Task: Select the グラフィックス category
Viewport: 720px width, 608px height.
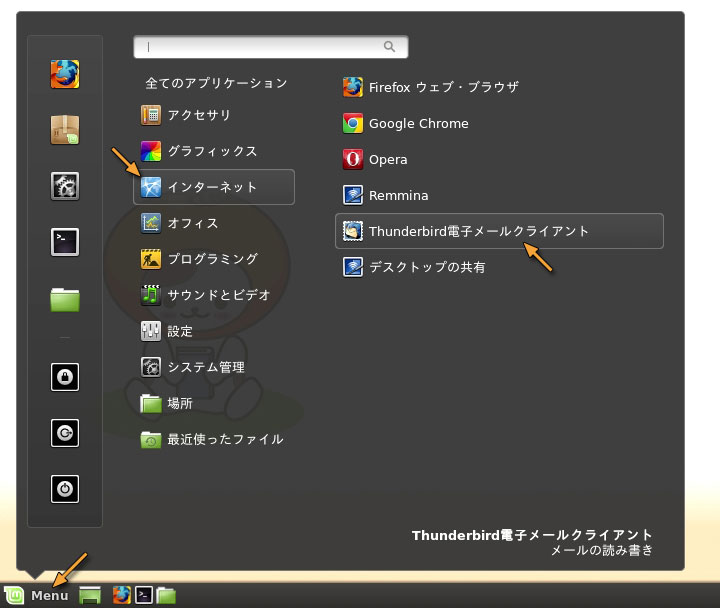Action: pos(212,151)
